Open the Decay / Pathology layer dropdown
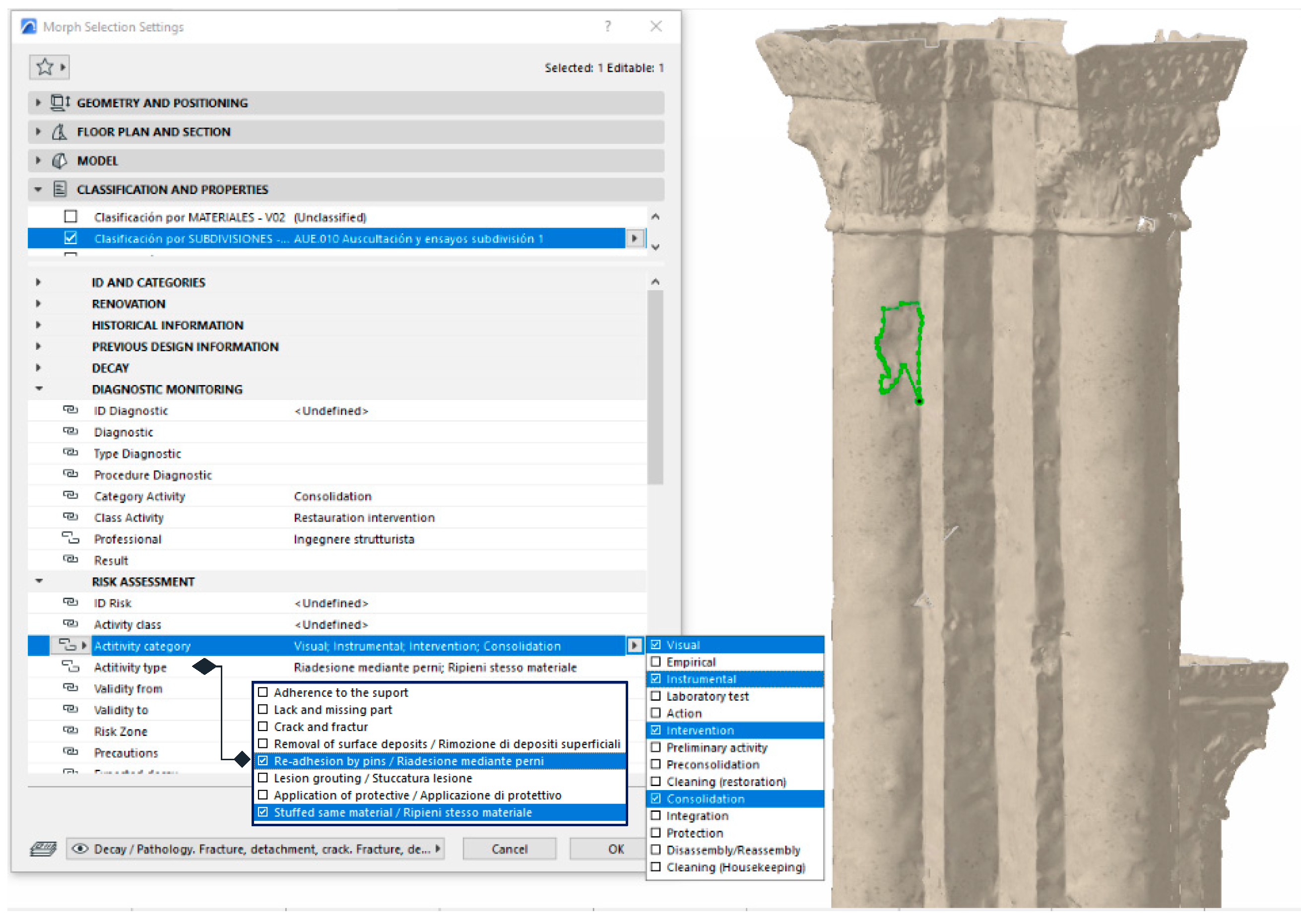1301x924 pixels. (256, 849)
